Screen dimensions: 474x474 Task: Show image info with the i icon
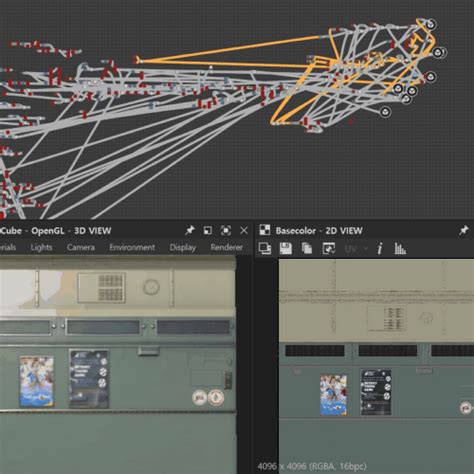[380, 248]
